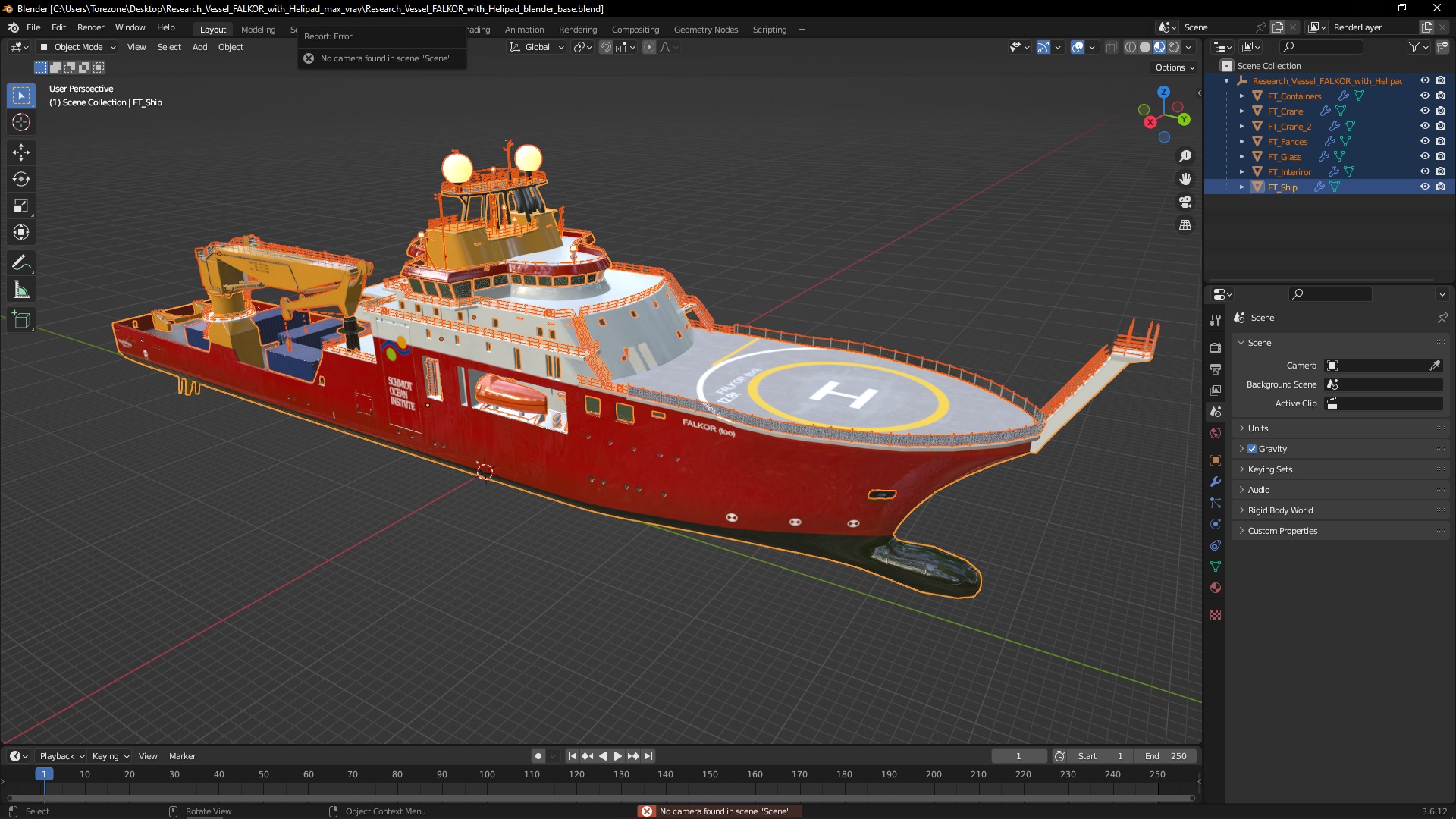The image size is (1456, 819).
Task: Open the Keying popover
Action: (111, 756)
